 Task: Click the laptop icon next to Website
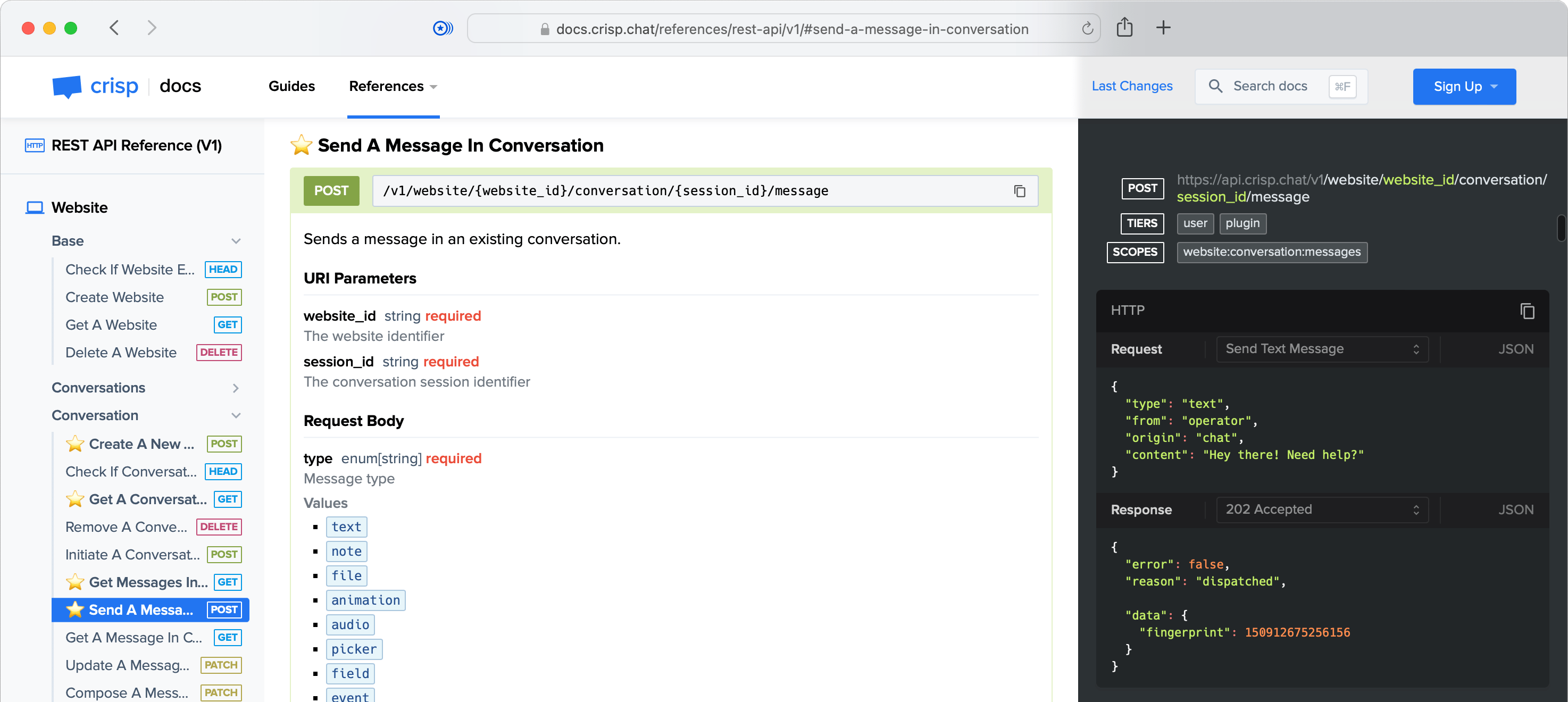point(35,207)
